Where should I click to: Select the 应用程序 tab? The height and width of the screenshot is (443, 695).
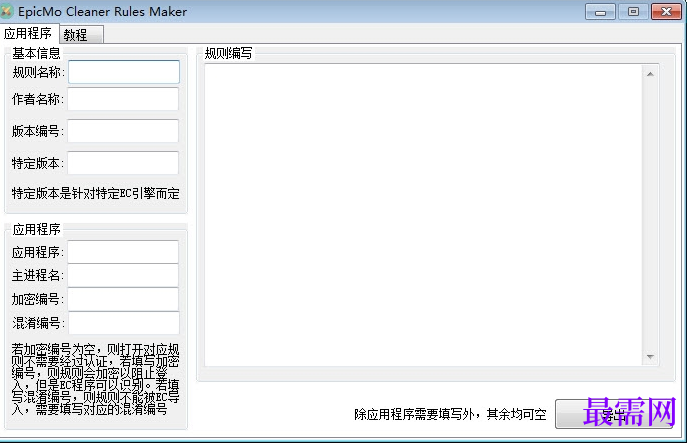29,33
